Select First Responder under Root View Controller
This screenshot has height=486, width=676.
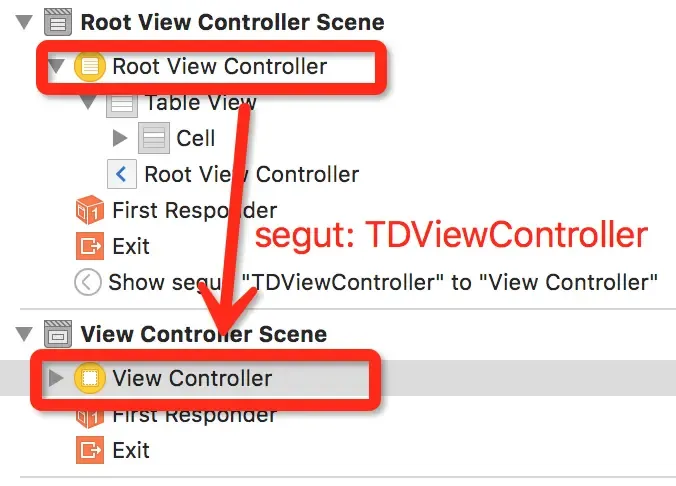(x=194, y=210)
